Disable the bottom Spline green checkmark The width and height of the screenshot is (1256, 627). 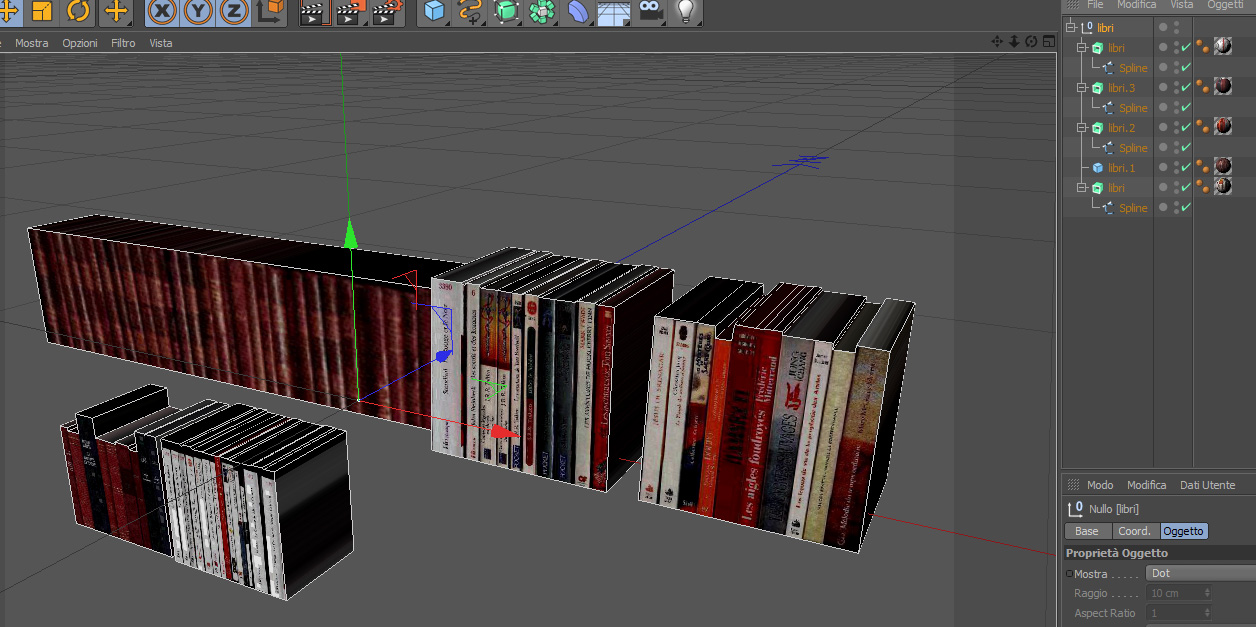(1186, 207)
